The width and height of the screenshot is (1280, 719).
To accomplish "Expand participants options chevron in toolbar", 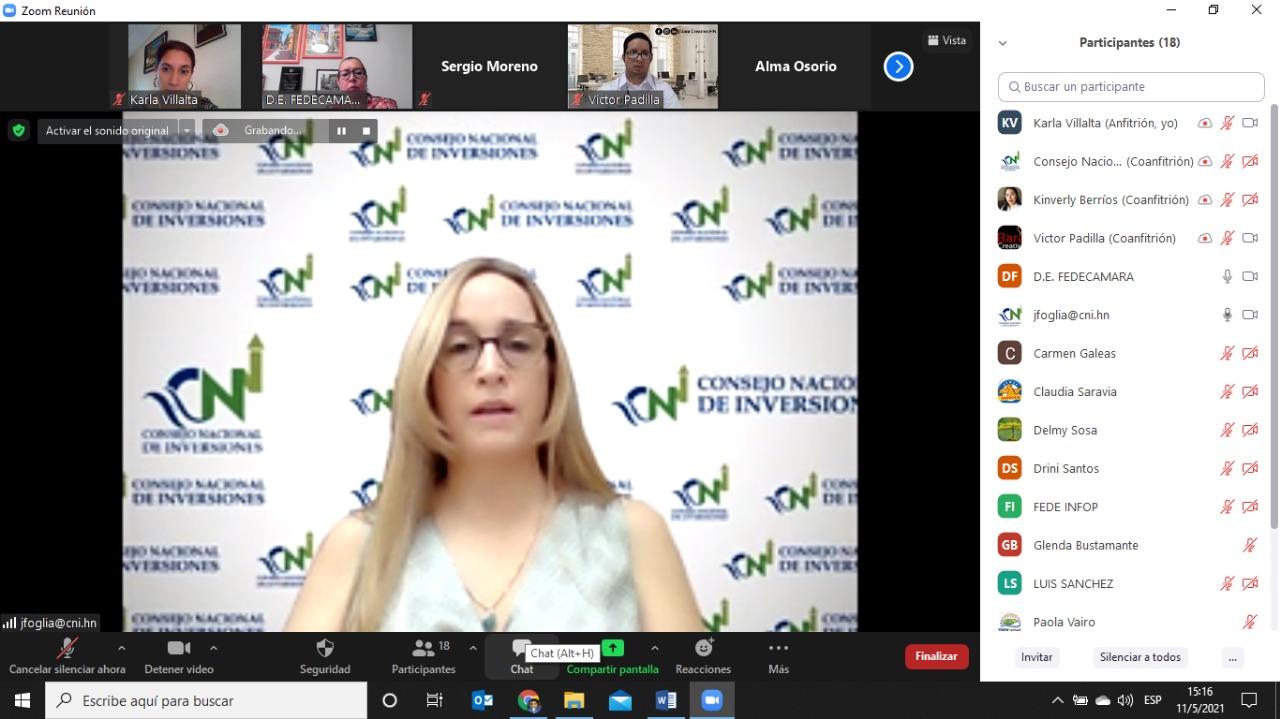I will tap(473, 648).
